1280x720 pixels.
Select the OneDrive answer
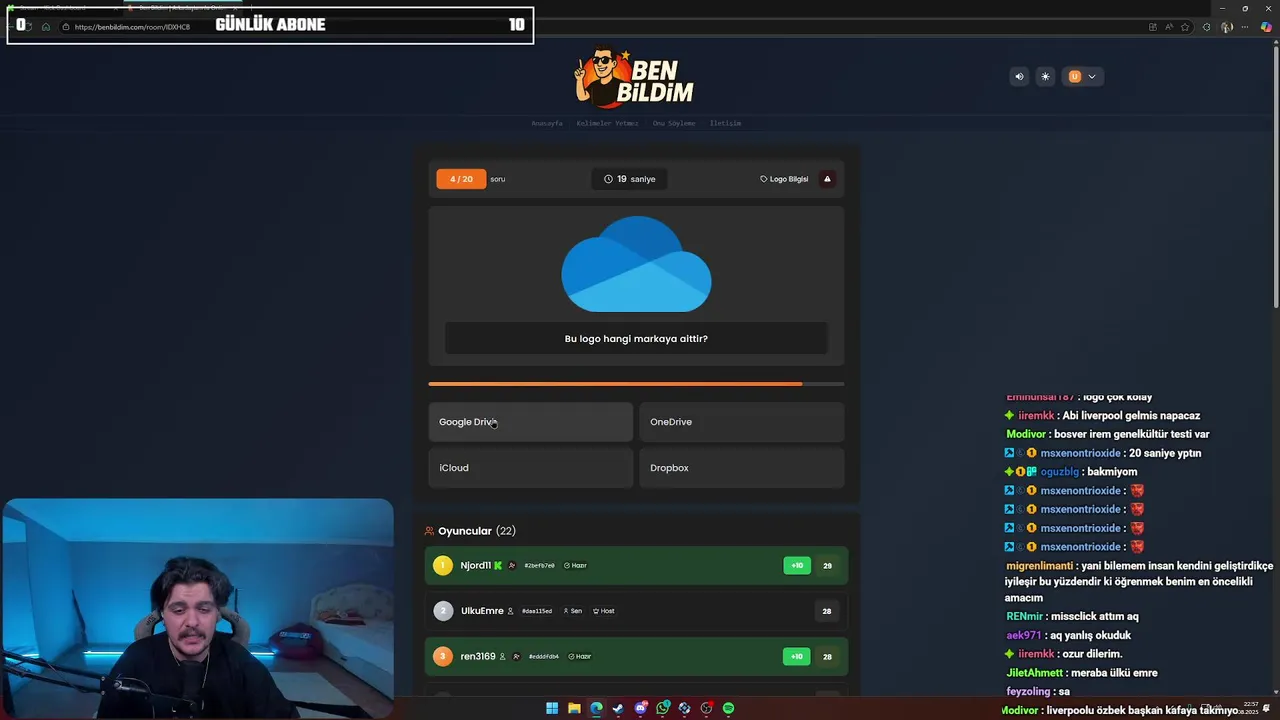coord(742,422)
